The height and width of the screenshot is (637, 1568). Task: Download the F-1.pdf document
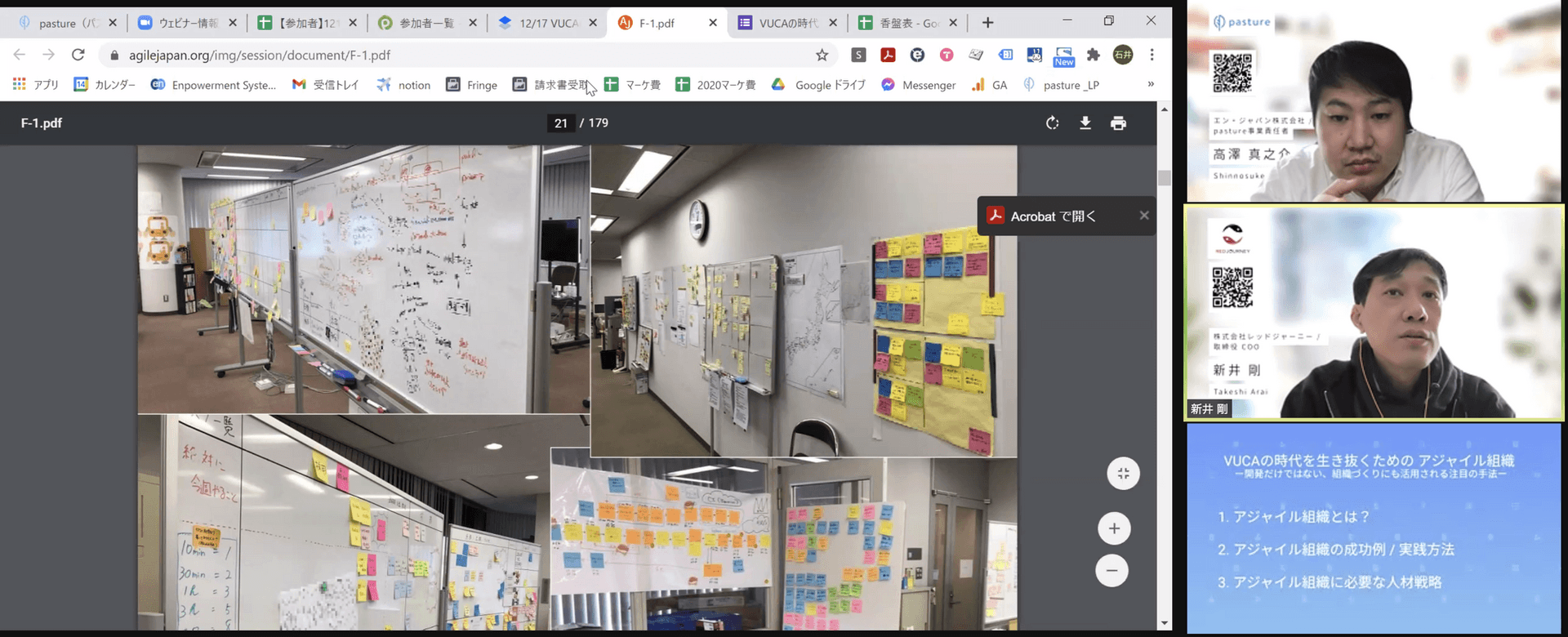pyautogui.click(x=1085, y=123)
